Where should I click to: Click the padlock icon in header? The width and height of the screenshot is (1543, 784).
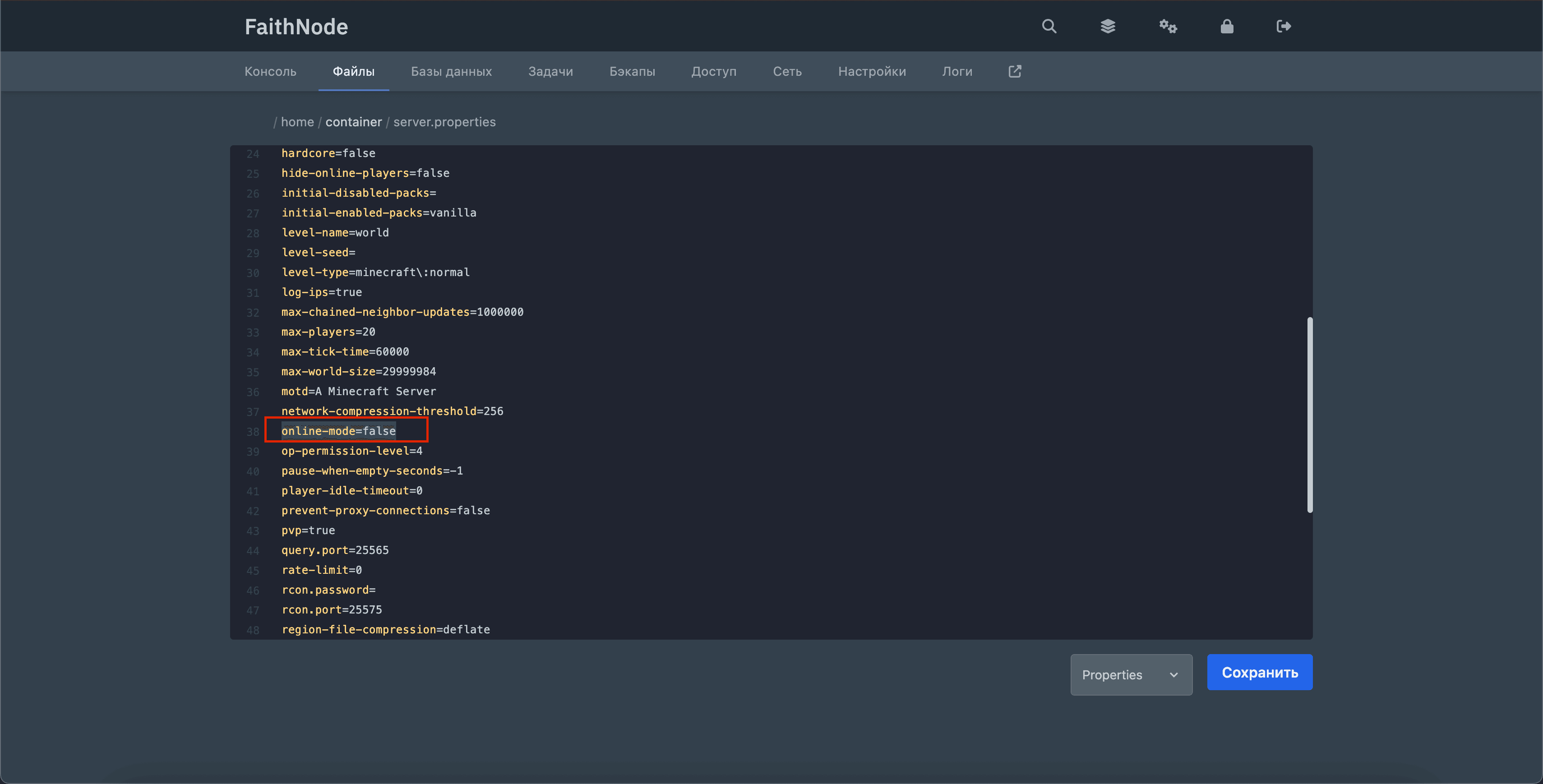click(1227, 26)
